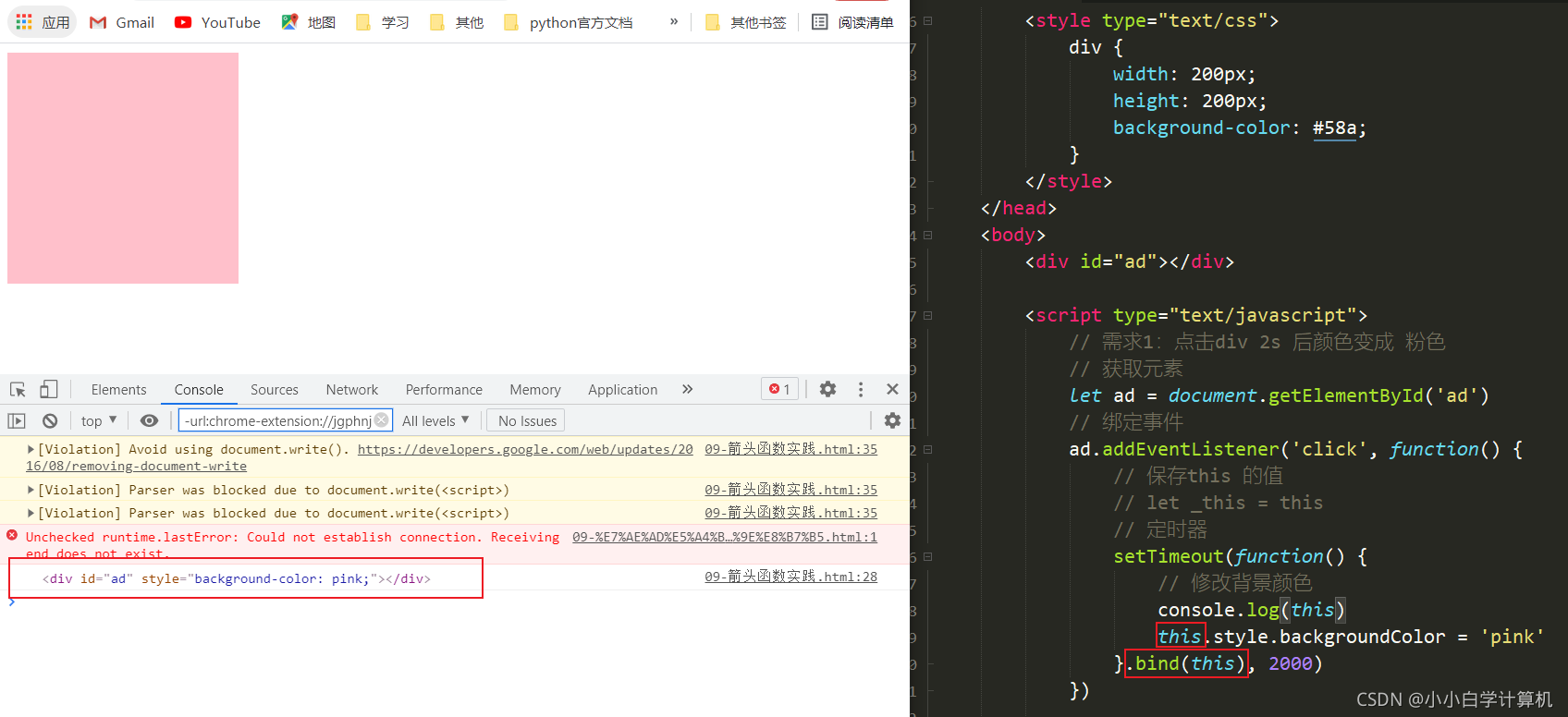
Task: Click console.log(this) line in editor
Action: 1252,610
